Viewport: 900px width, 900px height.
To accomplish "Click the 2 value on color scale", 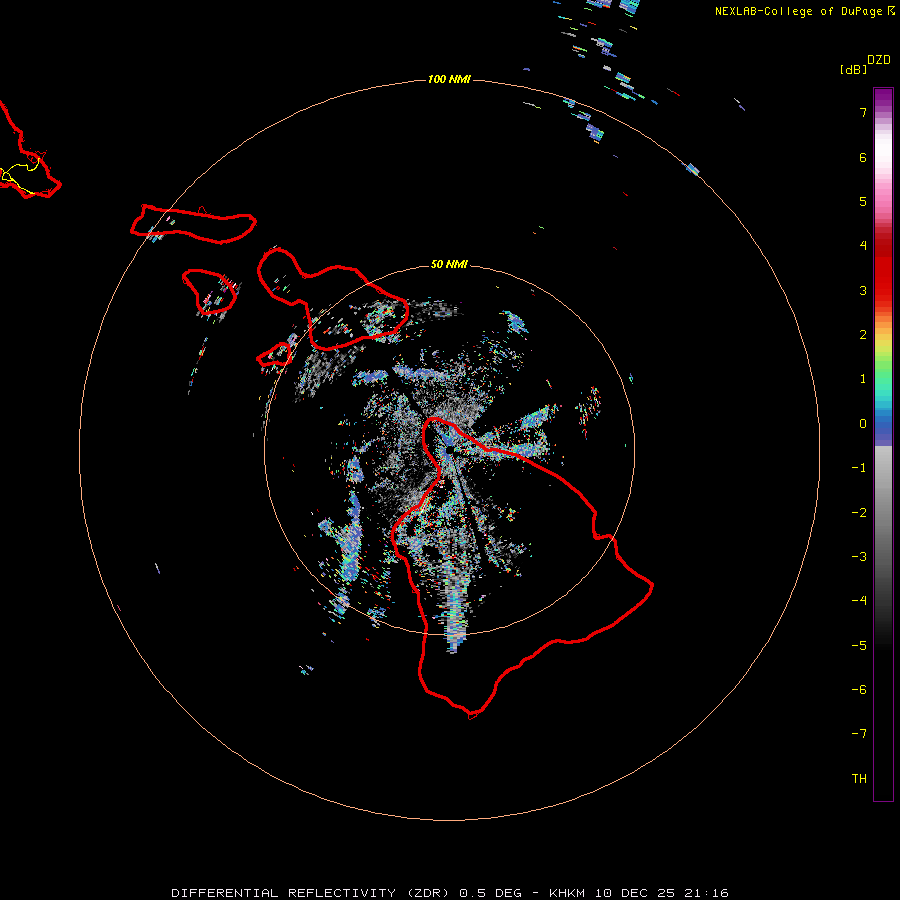I will (863, 335).
